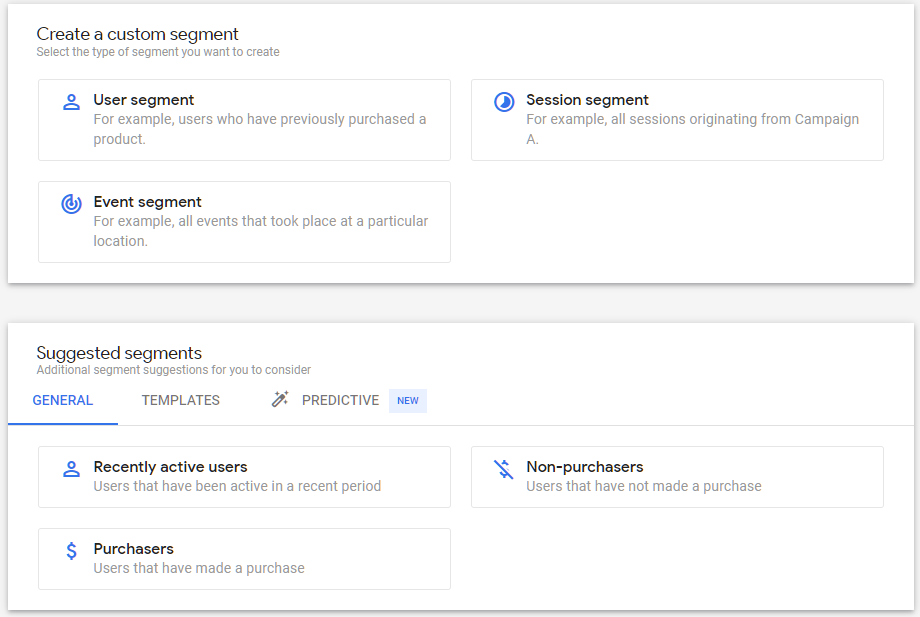Viewport: 920px width, 617px height.
Task: Click the NEW badge beside Predictive
Action: 408,401
